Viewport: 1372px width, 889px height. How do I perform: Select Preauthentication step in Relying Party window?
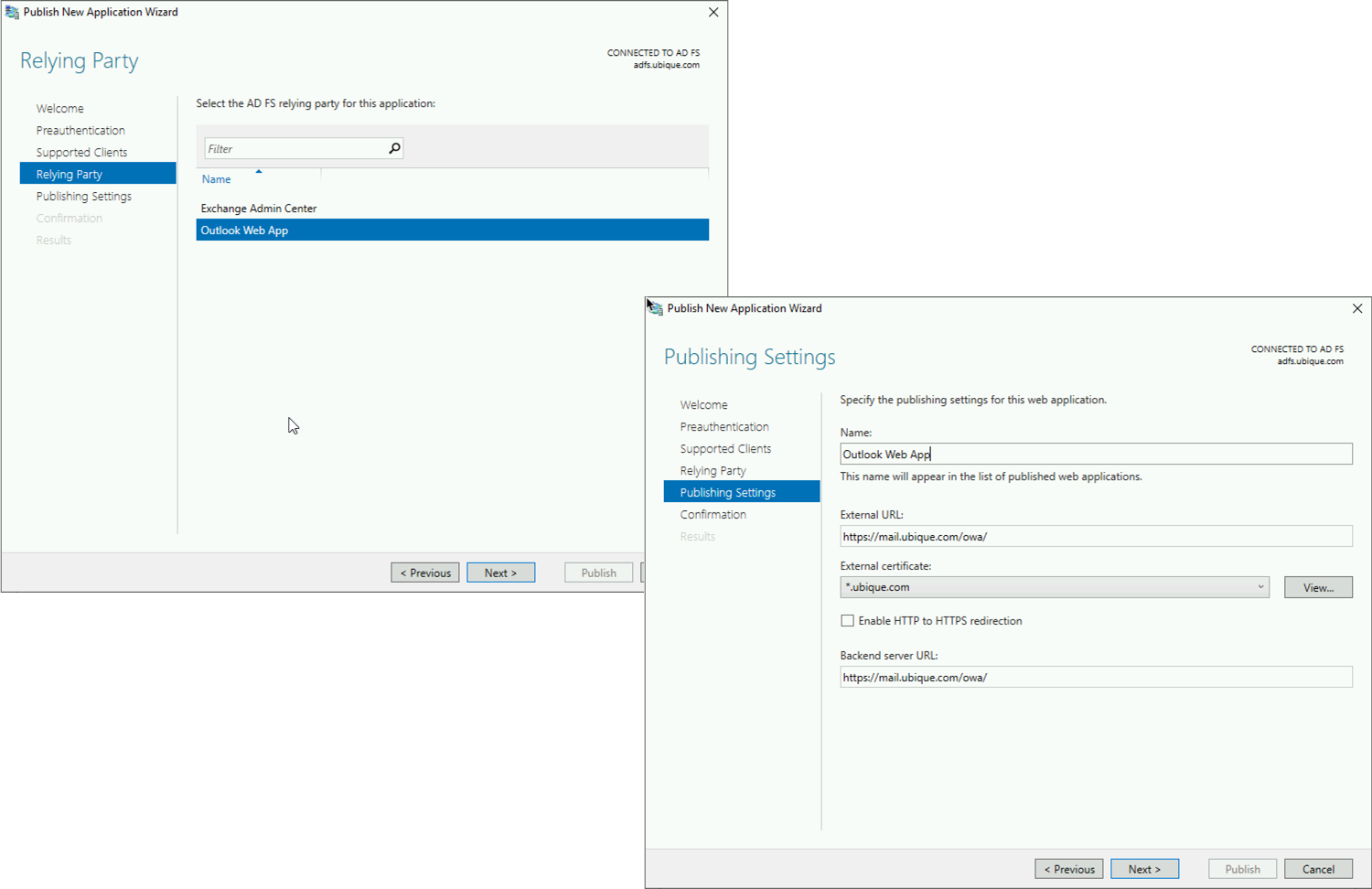tap(80, 130)
